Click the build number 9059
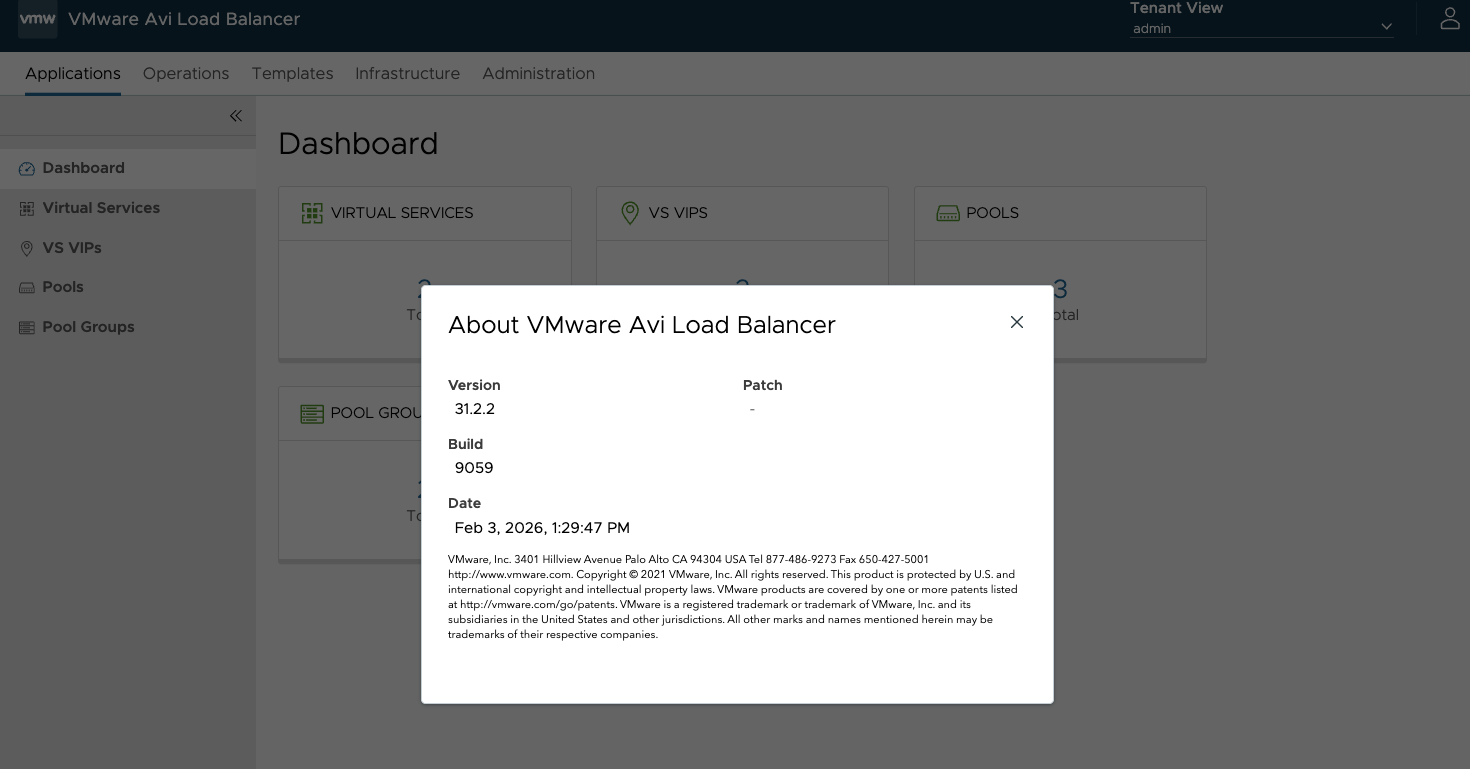 tap(474, 468)
